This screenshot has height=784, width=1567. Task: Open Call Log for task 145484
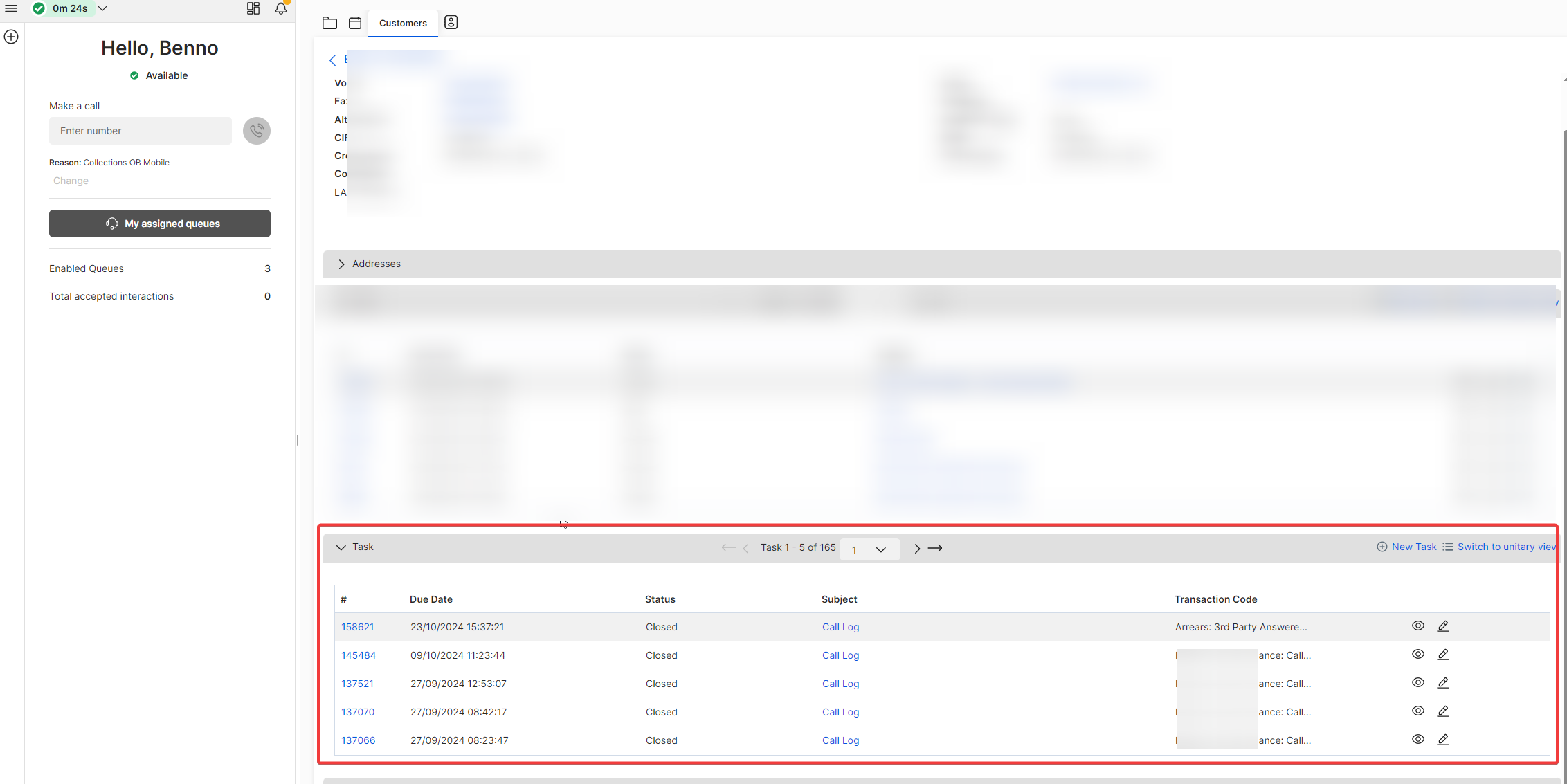[841, 655]
